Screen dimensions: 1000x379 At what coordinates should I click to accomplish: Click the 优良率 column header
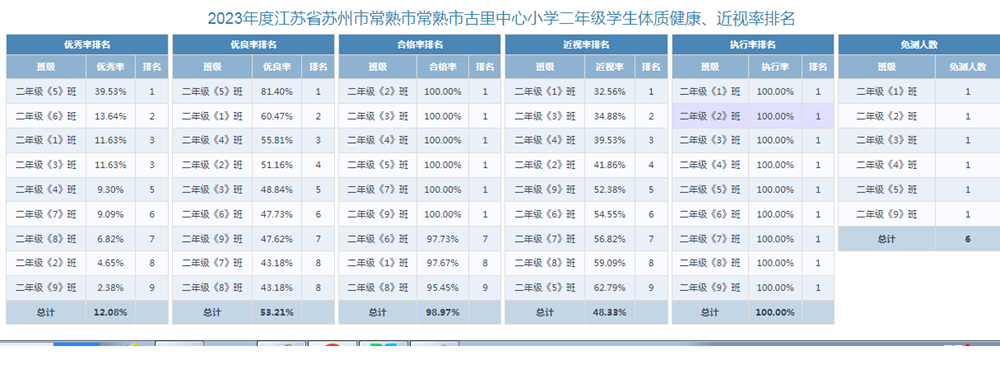pos(277,66)
